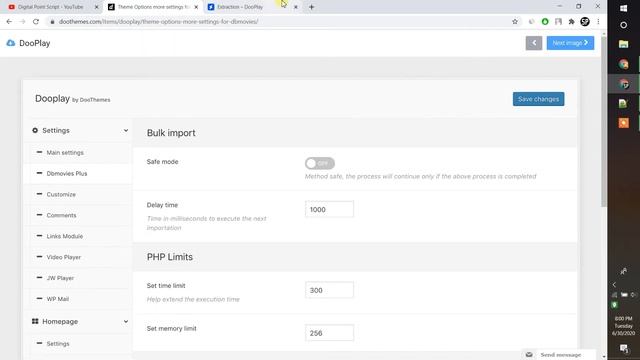This screenshot has width=640, height=360.
Task: Open Cortana search circle
Action: (623, 25)
